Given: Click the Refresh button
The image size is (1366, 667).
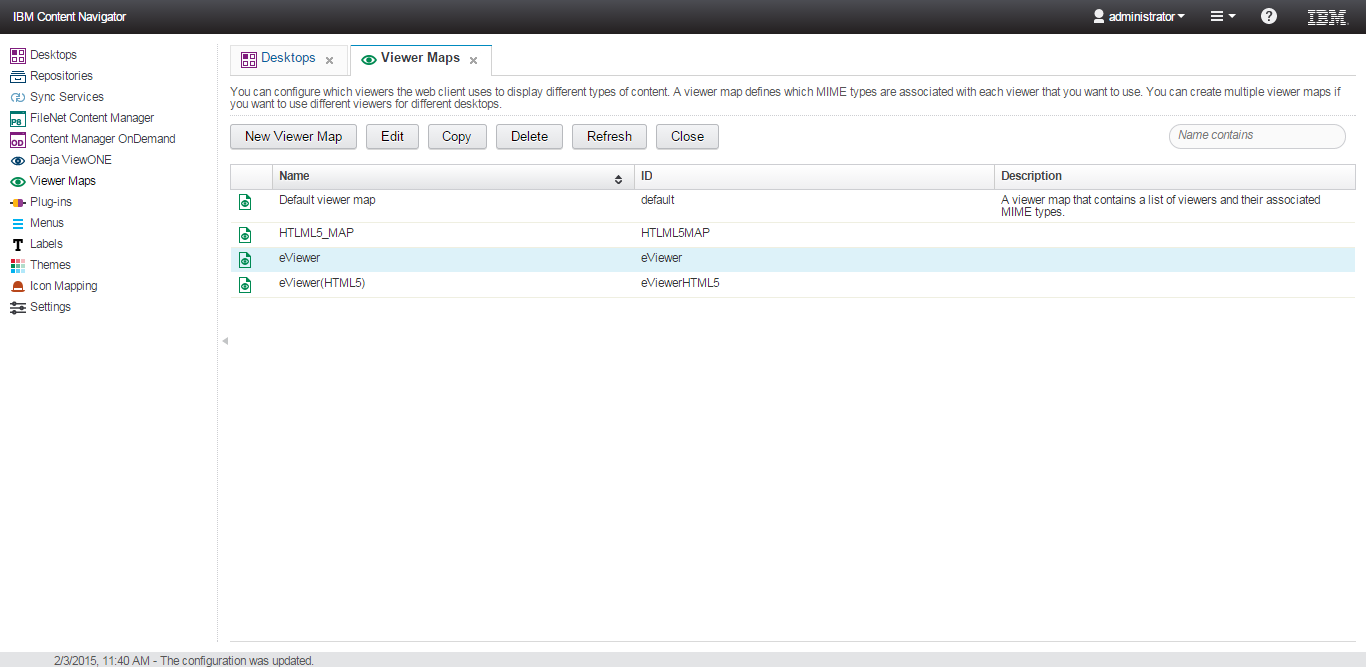Looking at the screenshot, I should pos(610,136).
